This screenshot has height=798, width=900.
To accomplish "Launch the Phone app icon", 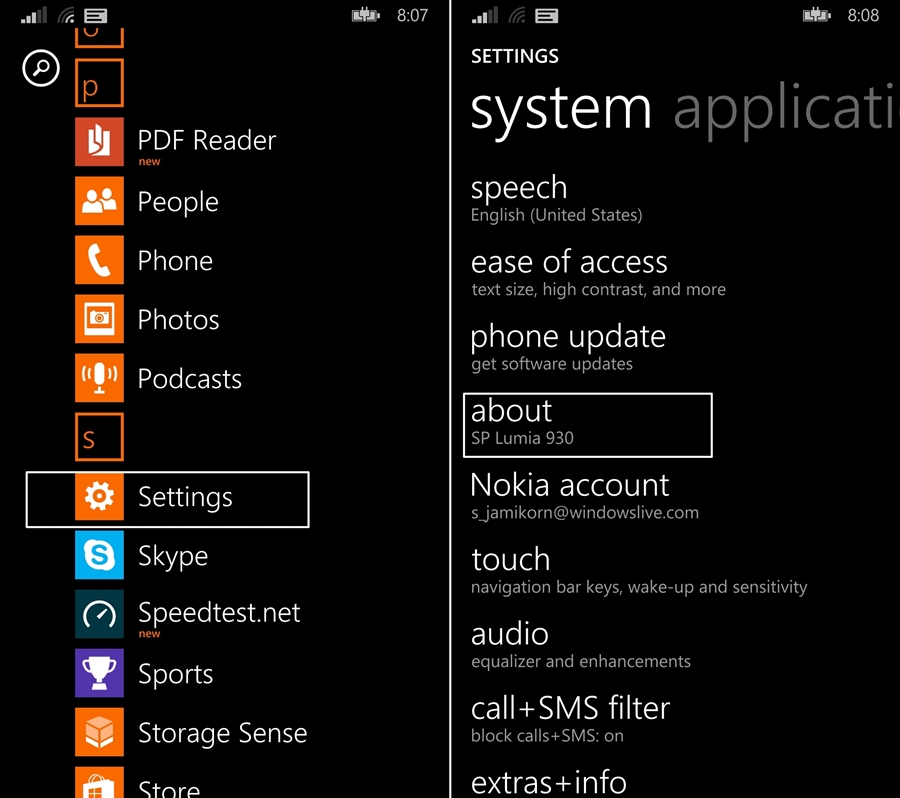I will coord(99,260).
